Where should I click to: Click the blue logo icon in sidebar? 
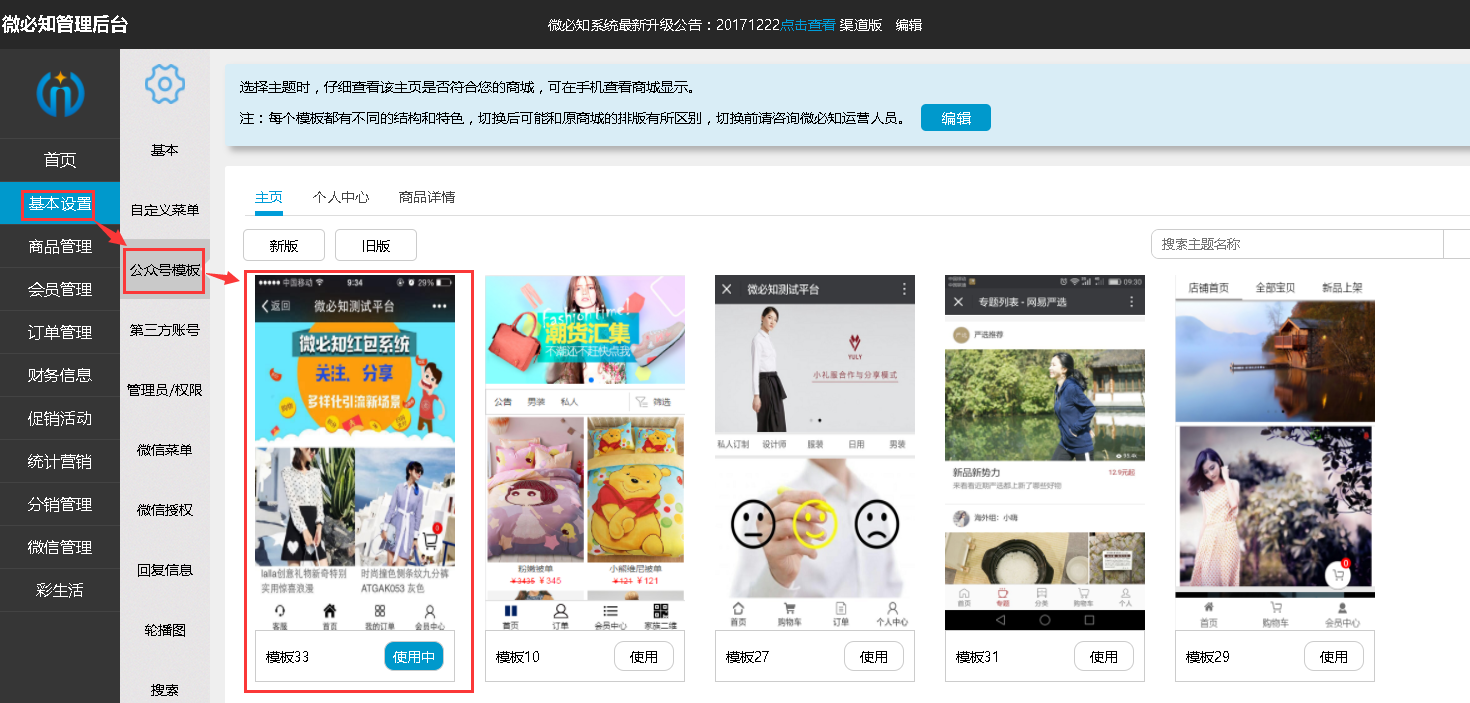[x=60, y=93]
